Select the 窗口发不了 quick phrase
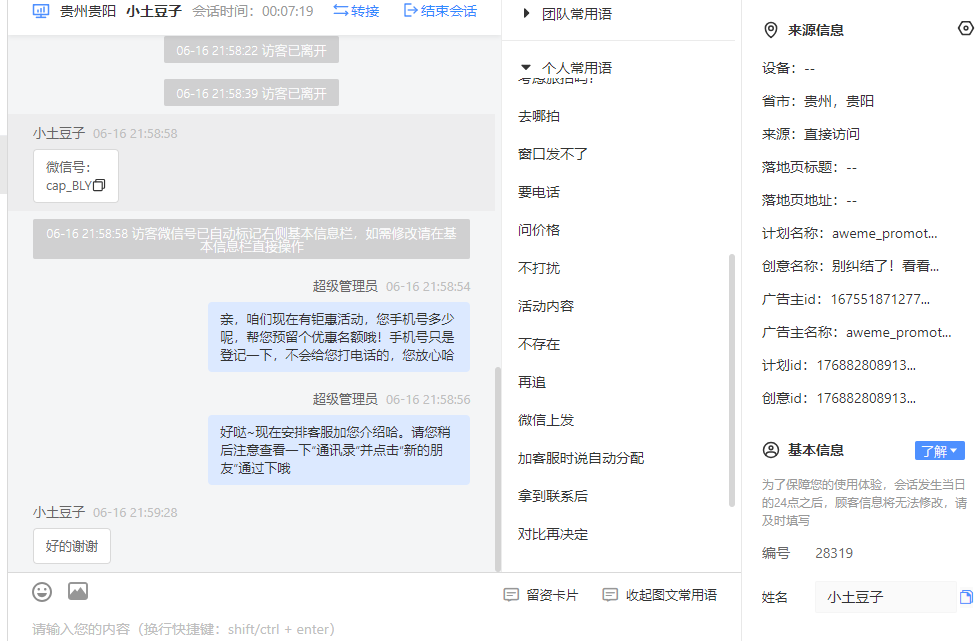Image resolution: width=980 pixels, height=641 pixels. [552, 154]
